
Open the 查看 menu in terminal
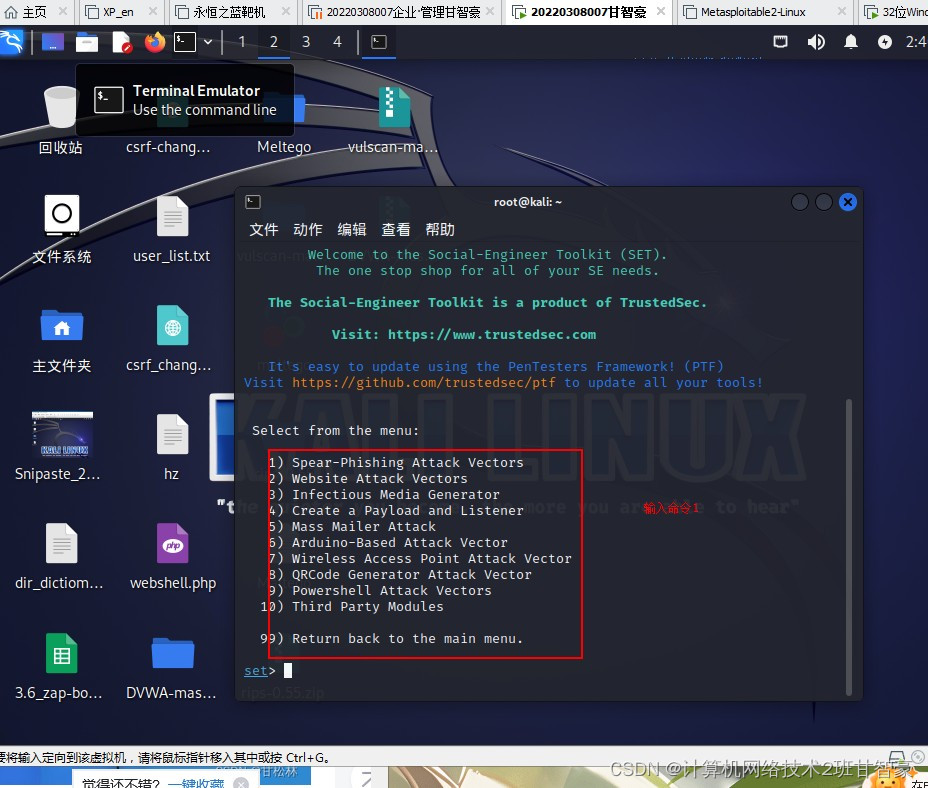click(x=396, y=230)
